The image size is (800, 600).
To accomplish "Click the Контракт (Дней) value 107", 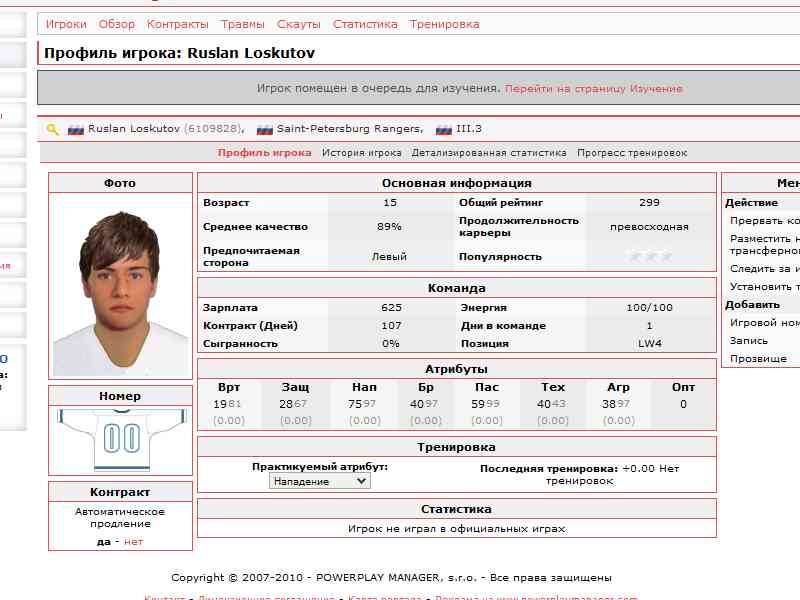I will click(391, 326).
